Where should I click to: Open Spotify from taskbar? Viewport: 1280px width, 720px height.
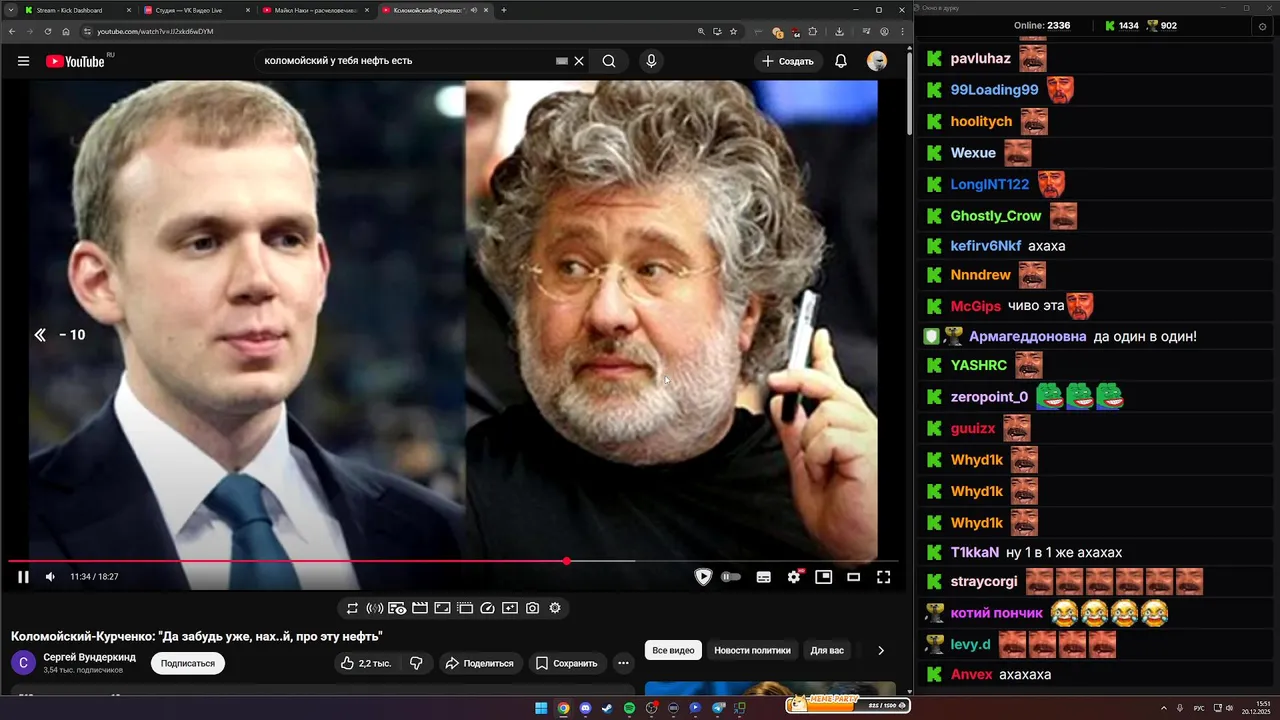(629, 708)
